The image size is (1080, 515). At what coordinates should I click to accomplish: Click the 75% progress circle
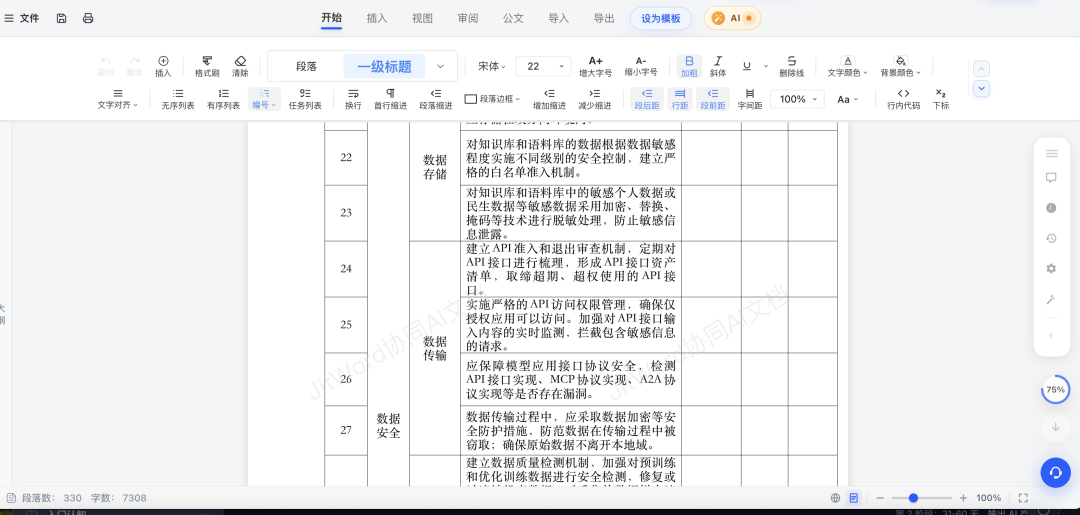pyautogui.click(x=1055, y=390)
